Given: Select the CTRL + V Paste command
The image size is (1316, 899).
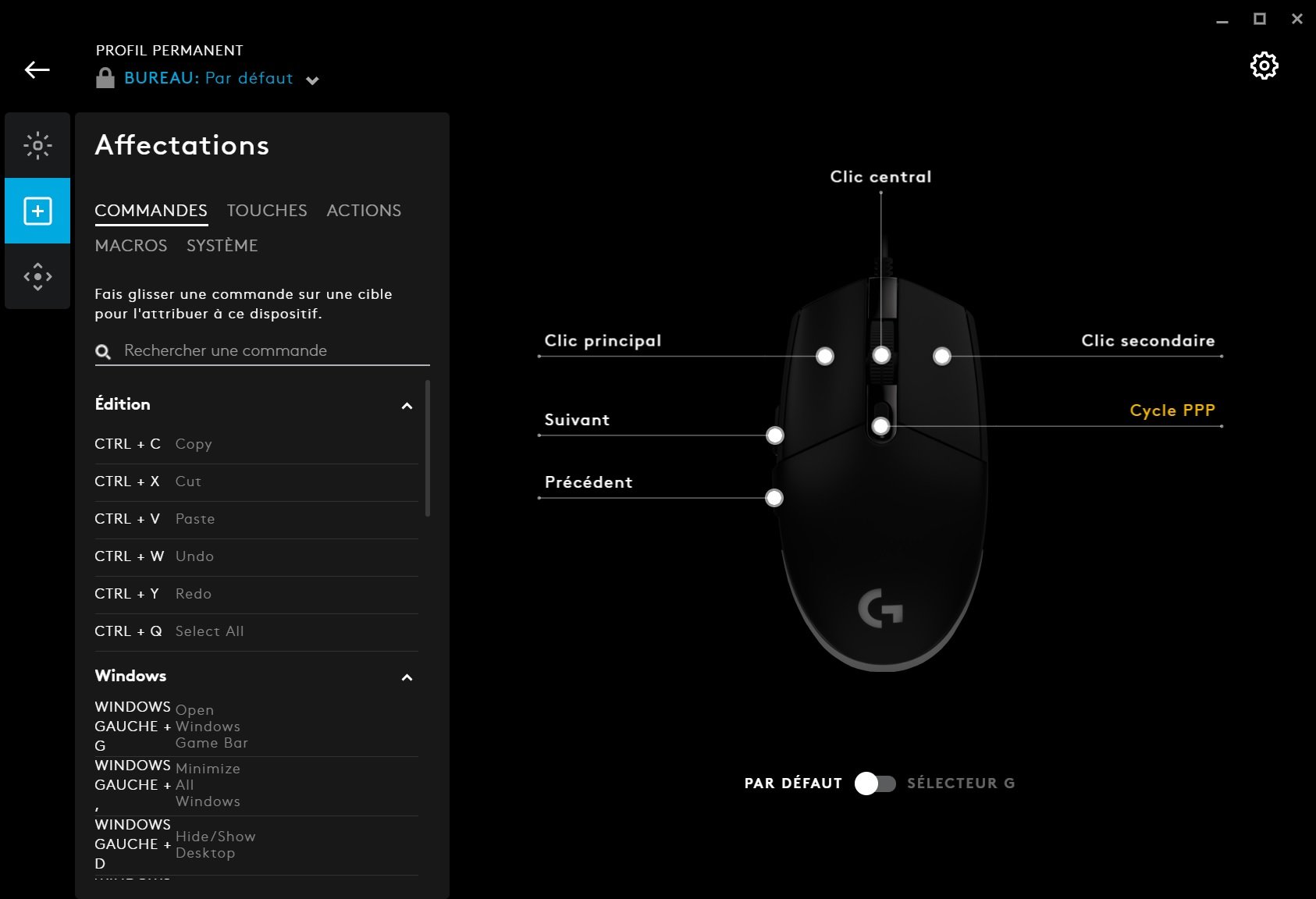Looking at the screenshot, I should click(x=256, y=519).
